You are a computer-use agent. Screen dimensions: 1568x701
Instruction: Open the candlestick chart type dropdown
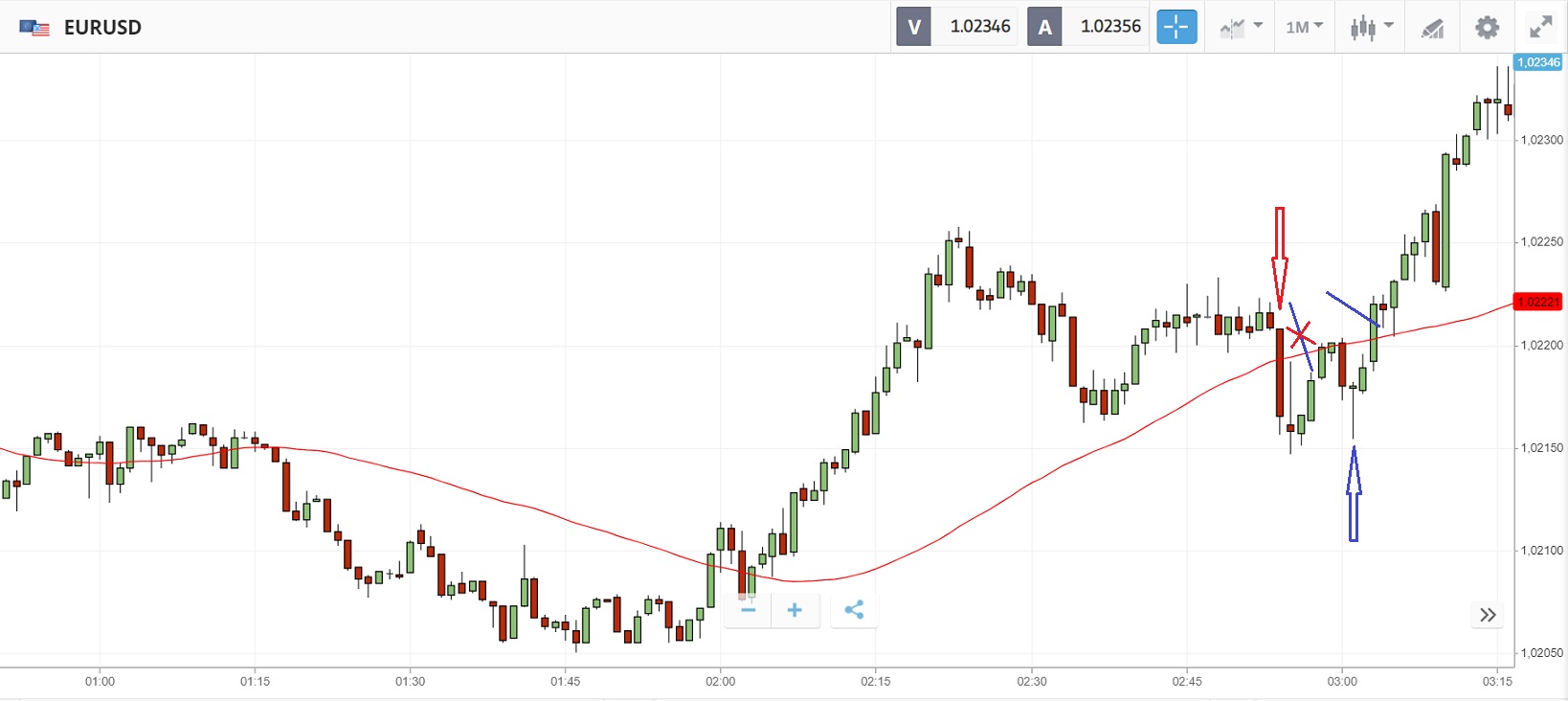pyautogui.click(x=1371, y=27)
